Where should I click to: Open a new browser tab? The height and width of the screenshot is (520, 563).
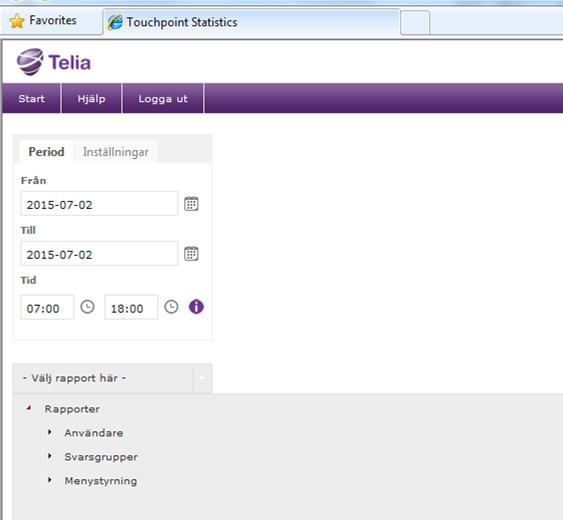(x=415, y=23)
